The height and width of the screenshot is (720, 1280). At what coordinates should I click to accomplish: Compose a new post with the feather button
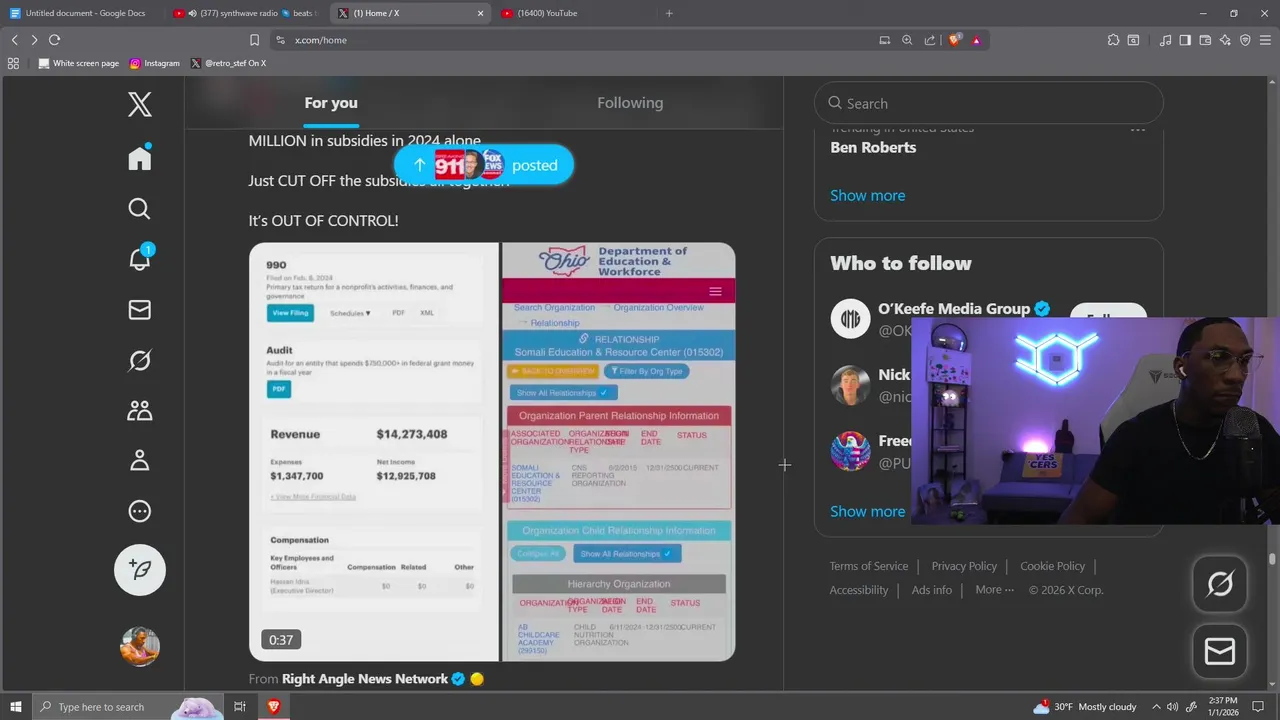140,570
